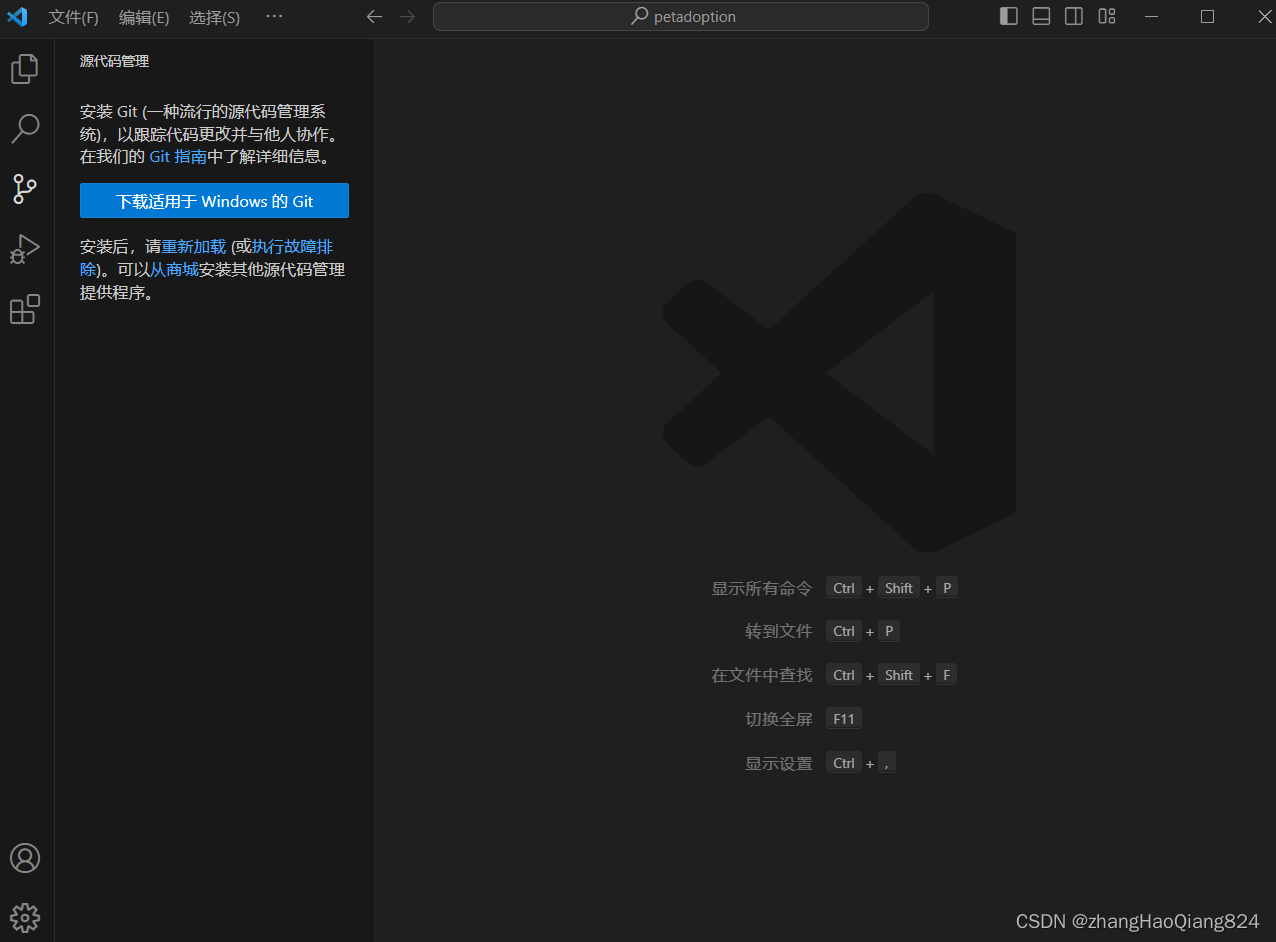Select the Source Control activity icon
This screenshot has width=1276, height=942.
[25, 188]
